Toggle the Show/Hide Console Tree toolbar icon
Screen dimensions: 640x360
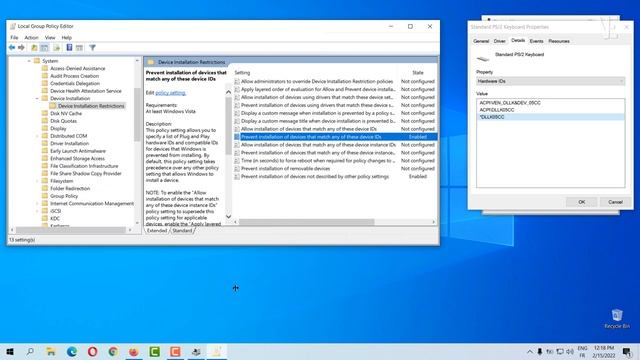pos(44,48)
